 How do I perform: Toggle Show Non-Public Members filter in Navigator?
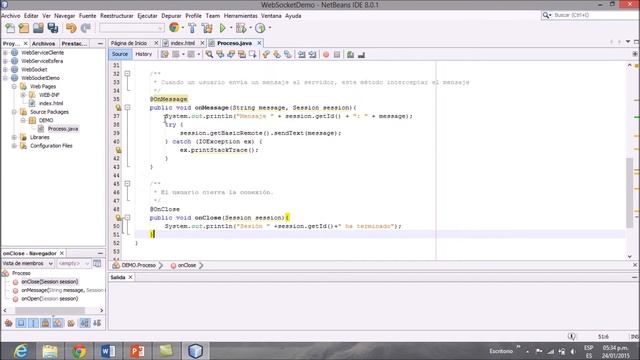[46, 323]
